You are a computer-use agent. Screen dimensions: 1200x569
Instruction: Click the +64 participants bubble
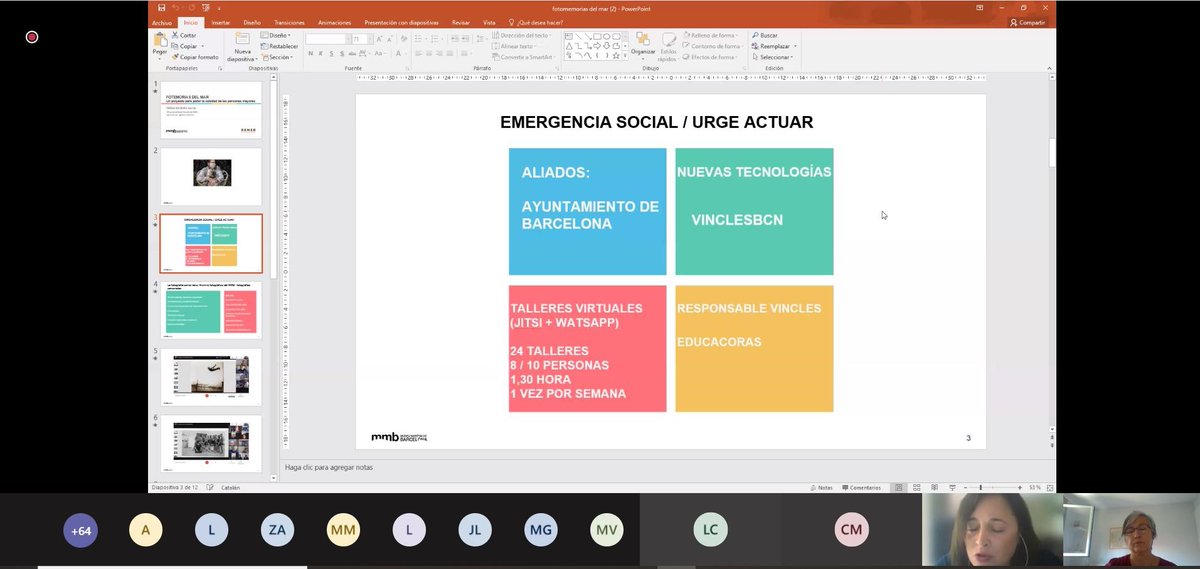pyautogui.click(x=81, y=531)
